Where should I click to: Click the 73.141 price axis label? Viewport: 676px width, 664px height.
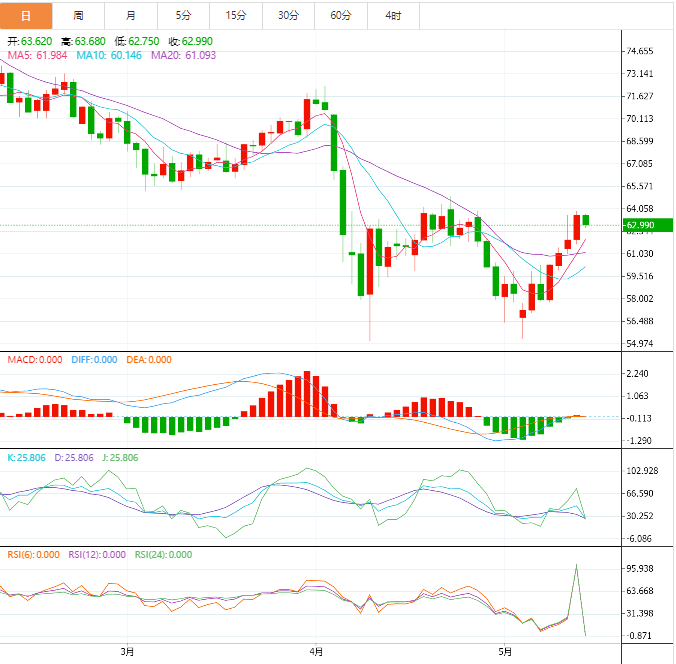(x=640, y=74)
